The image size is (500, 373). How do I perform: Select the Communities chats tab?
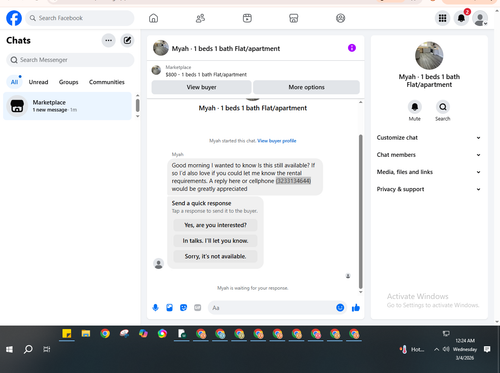pos(107,82)
